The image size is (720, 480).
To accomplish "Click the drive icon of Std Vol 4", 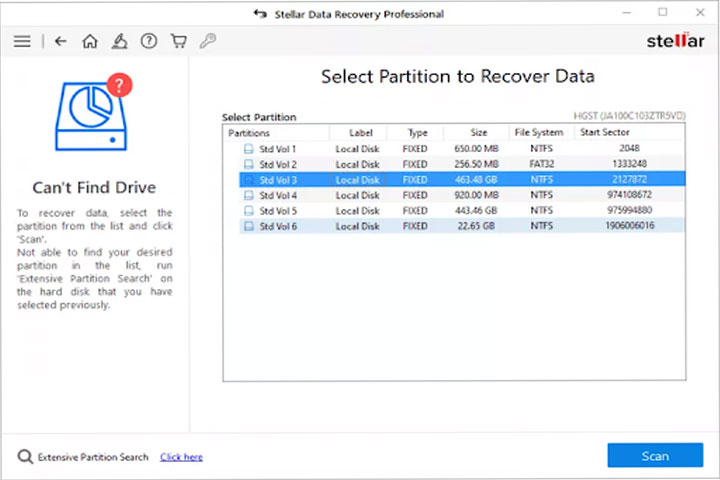I will (x=248, y=195).
